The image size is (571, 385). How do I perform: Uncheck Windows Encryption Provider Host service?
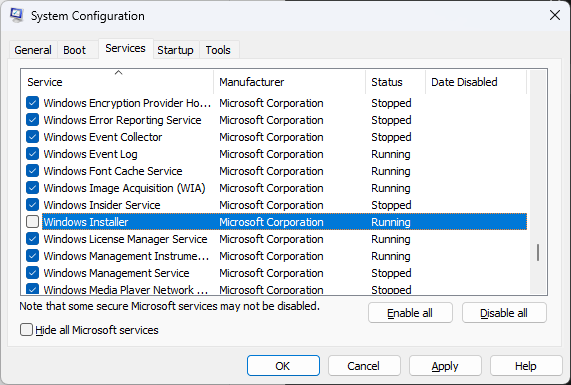[32, 103]
